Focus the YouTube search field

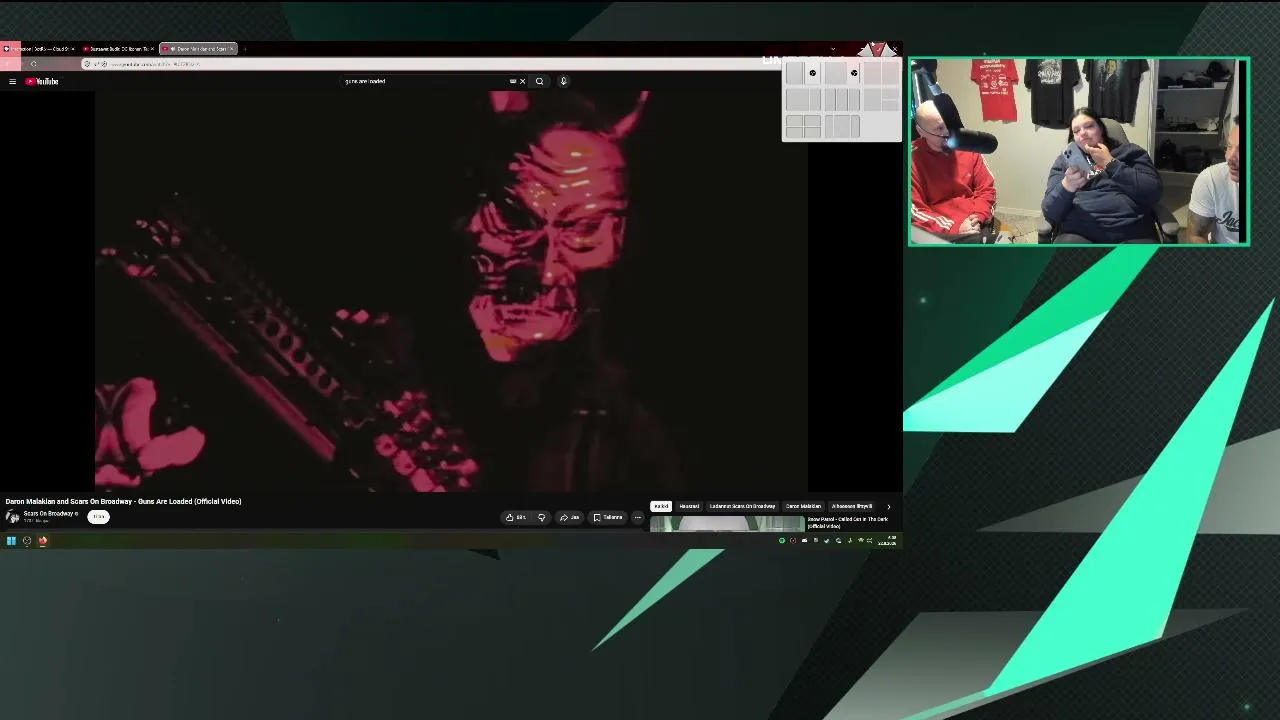[425, 81]
